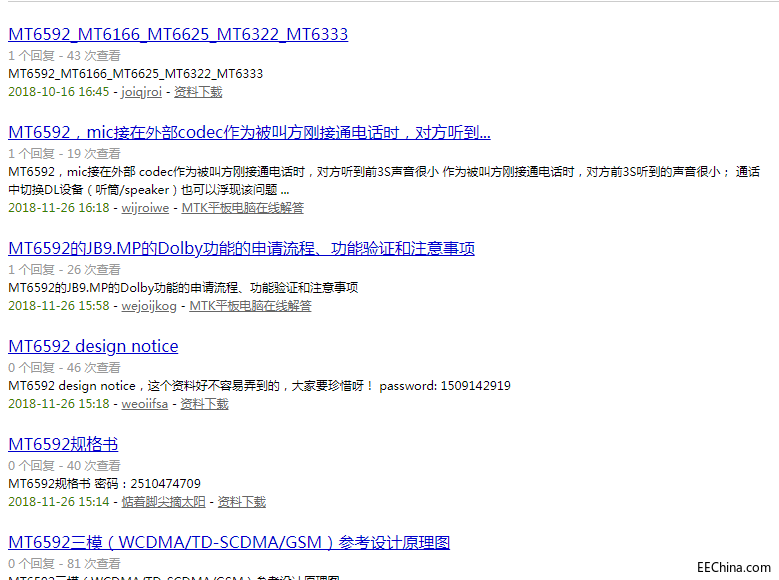Open 资料下载 link beside 惦着脚尖摘太阳

coord(241,502)
